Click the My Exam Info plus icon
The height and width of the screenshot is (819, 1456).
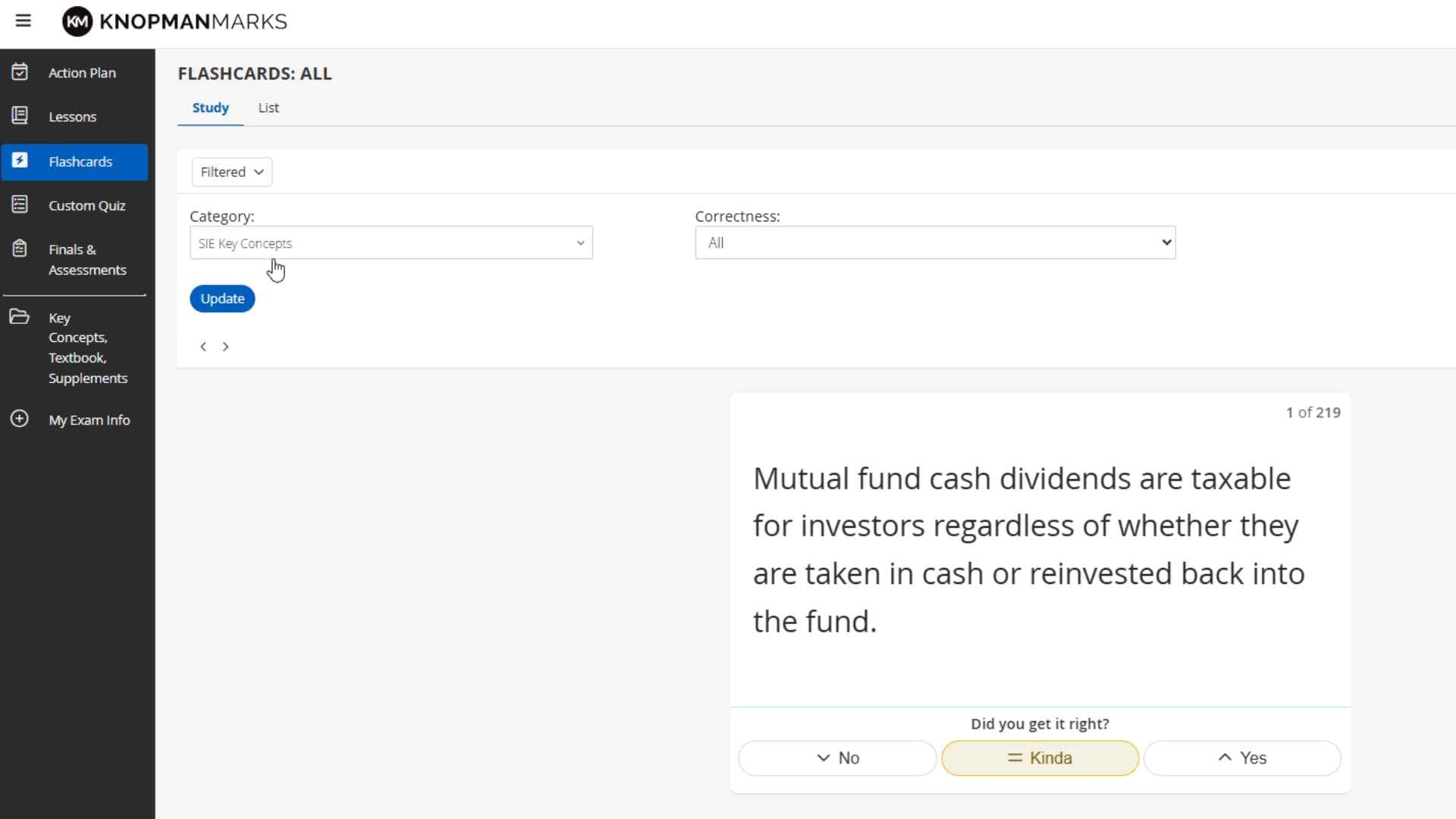(20, 419)
